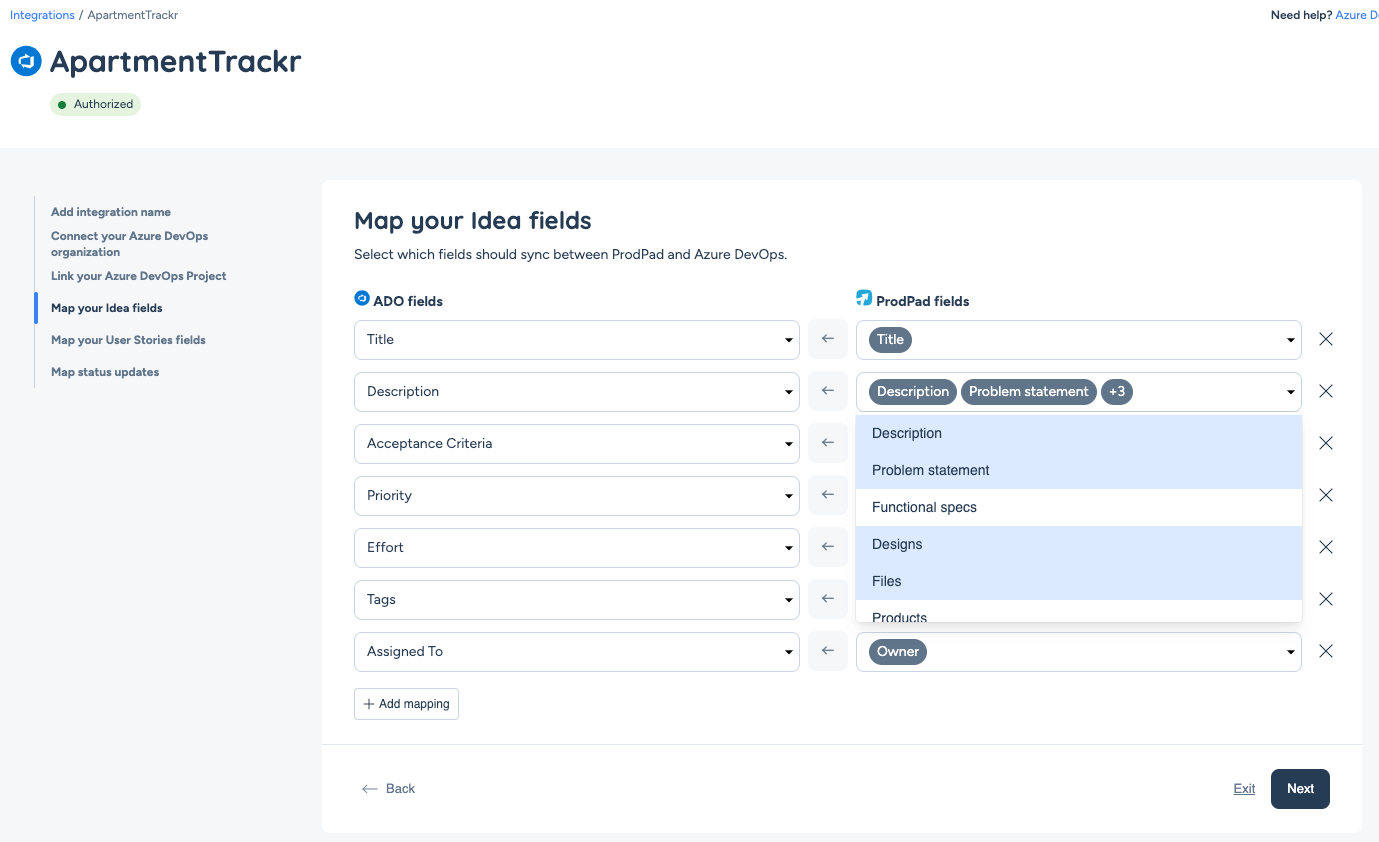Open the Title ADO field dropdown
Image resolution: width=1379 pixels, height=842 pixels.
point(577,340)
